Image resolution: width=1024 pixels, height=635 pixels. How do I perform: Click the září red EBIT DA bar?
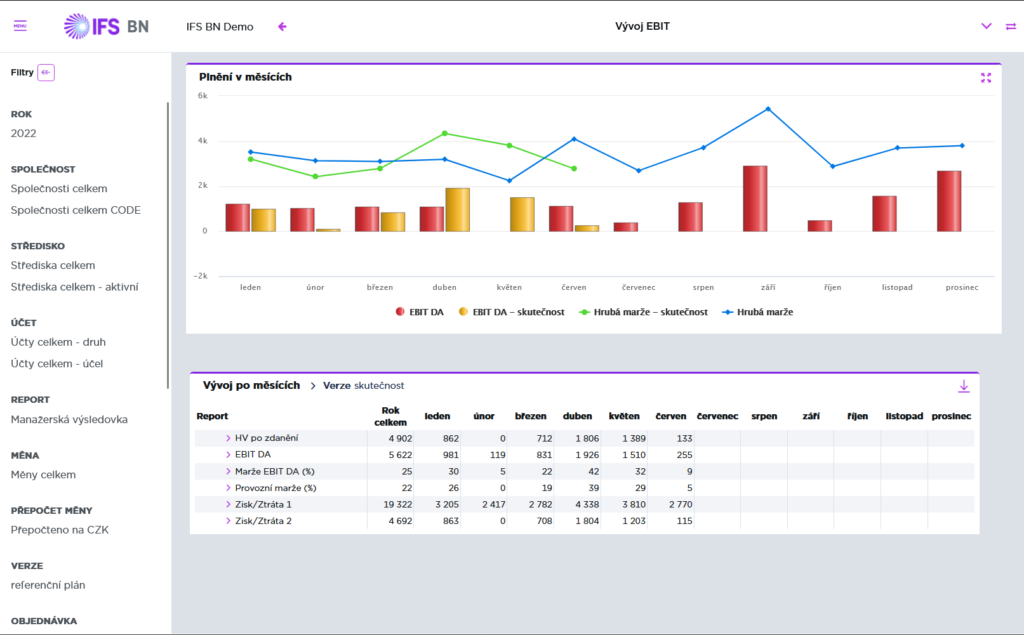coord(755,198)
